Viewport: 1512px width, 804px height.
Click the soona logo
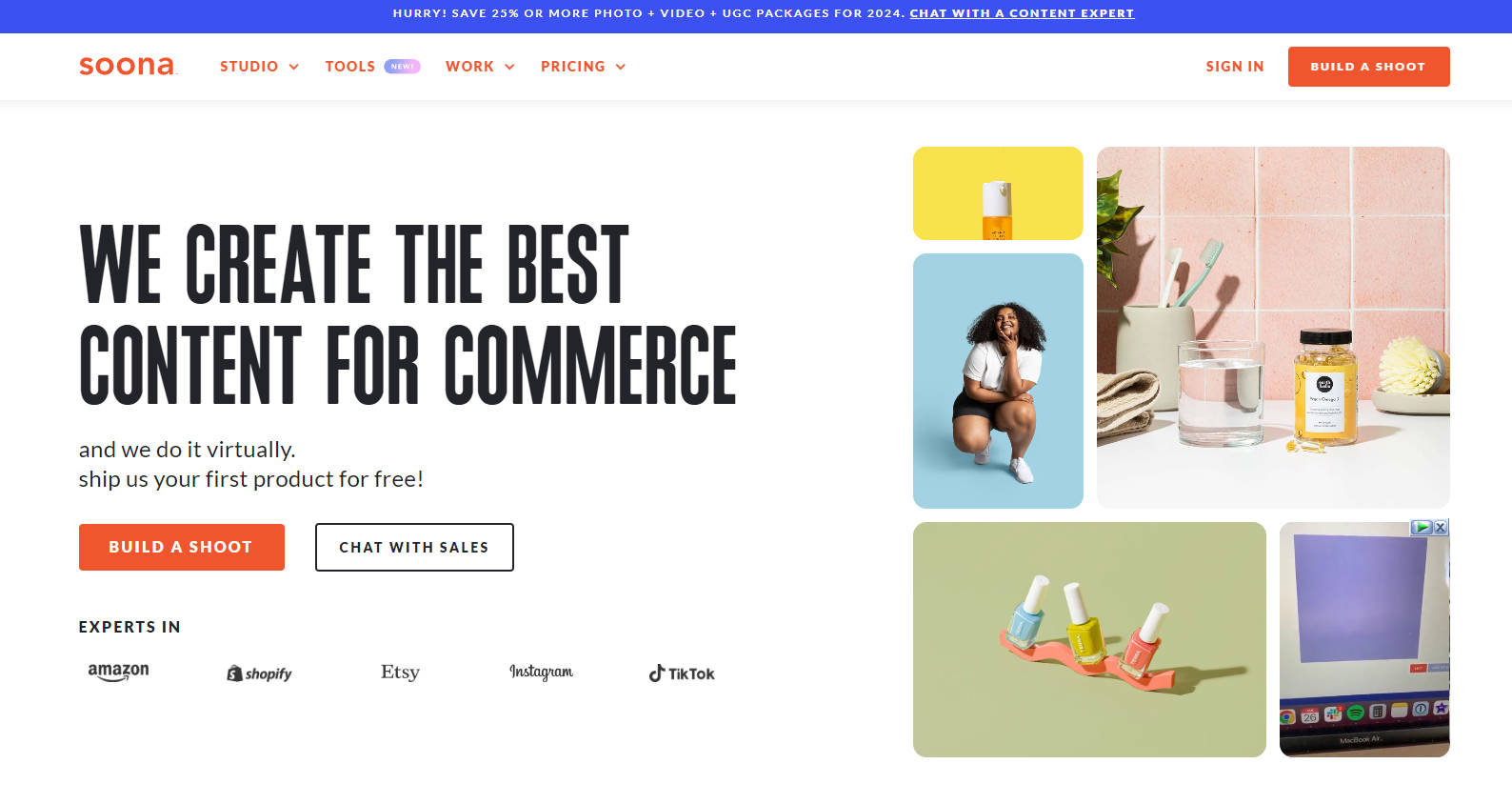tap(128, 66)
